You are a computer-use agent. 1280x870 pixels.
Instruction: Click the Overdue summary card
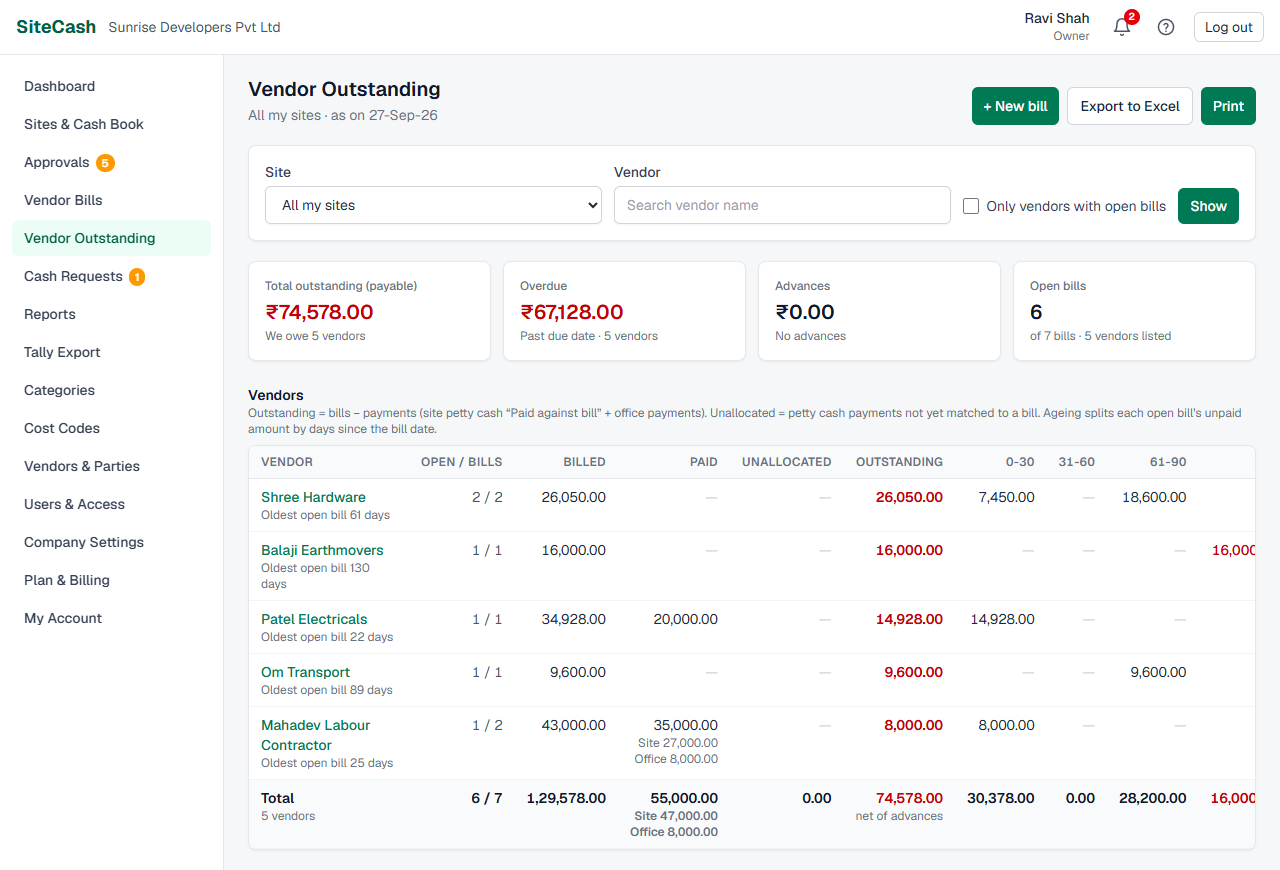[624, 311]
